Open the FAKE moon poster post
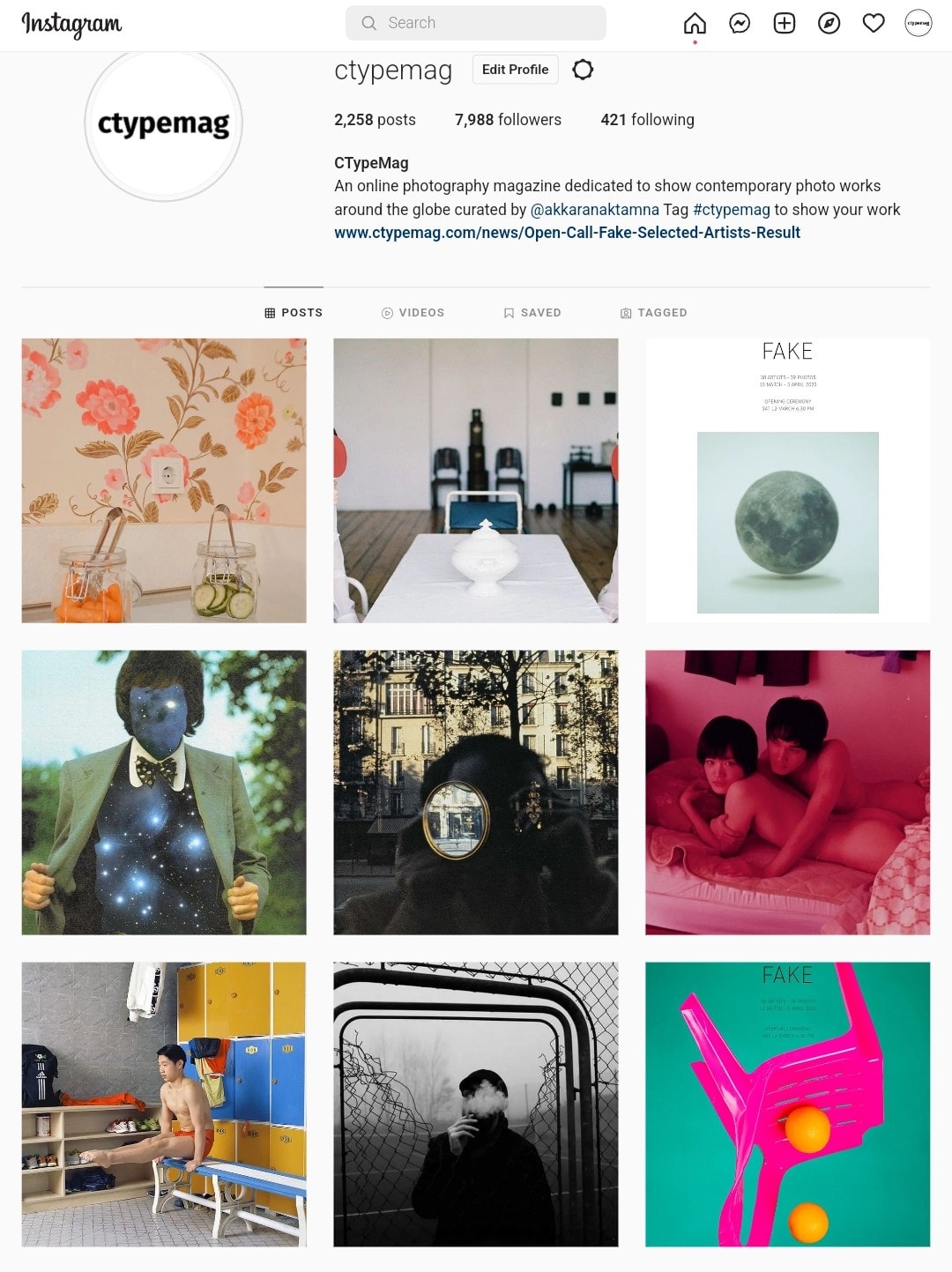The image size is (952, 1272). click(x=787, y=480)
